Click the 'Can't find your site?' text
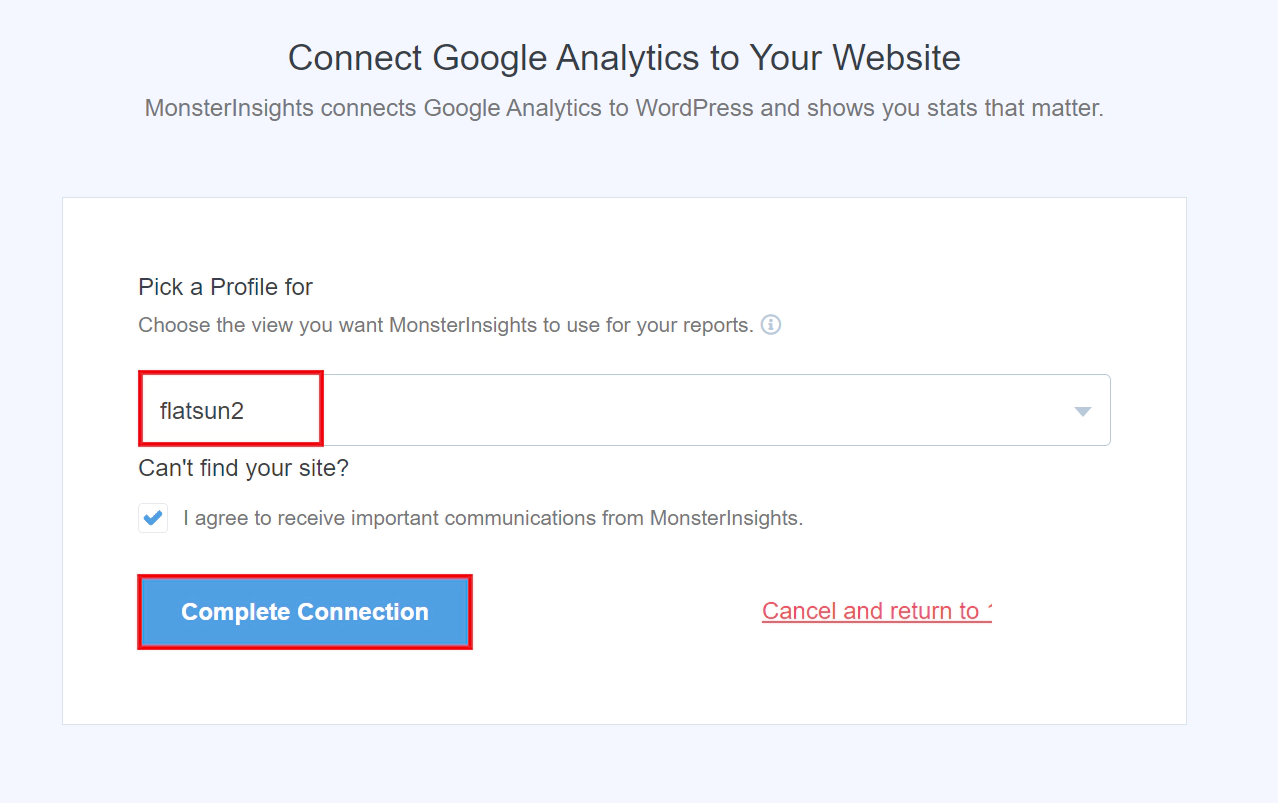This screenshot has width=1278, height=803. click(x=243, y=468)
